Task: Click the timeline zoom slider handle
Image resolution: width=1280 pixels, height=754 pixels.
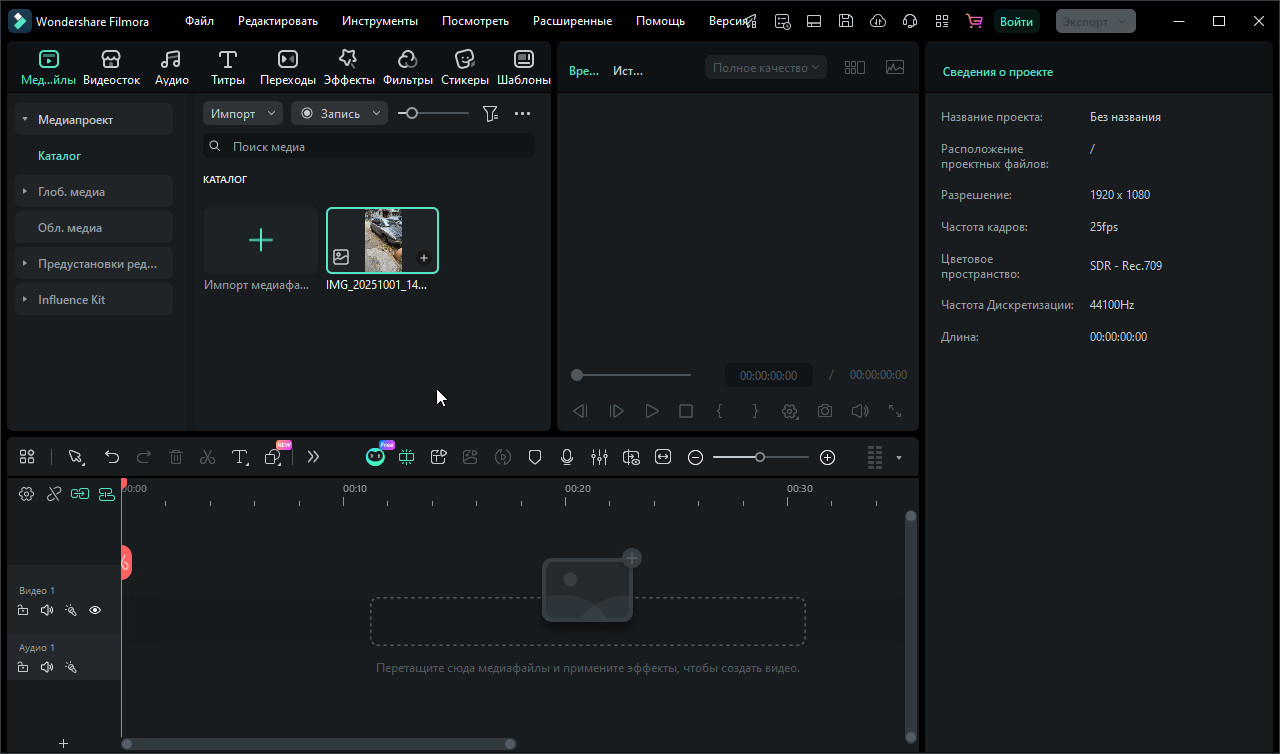Action: 760,457
